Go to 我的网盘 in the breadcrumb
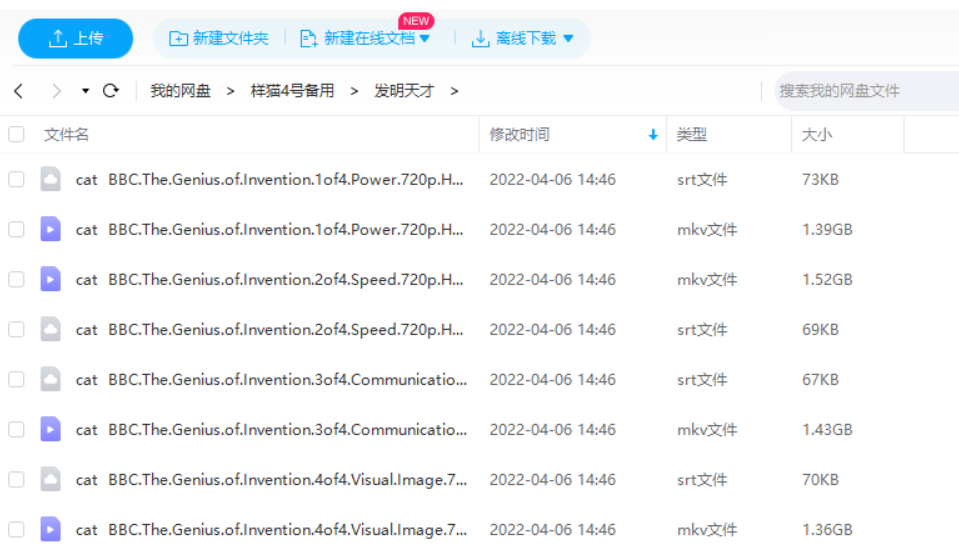The width and height of the screenshot is (959, 555). click(x=180, y=91)
